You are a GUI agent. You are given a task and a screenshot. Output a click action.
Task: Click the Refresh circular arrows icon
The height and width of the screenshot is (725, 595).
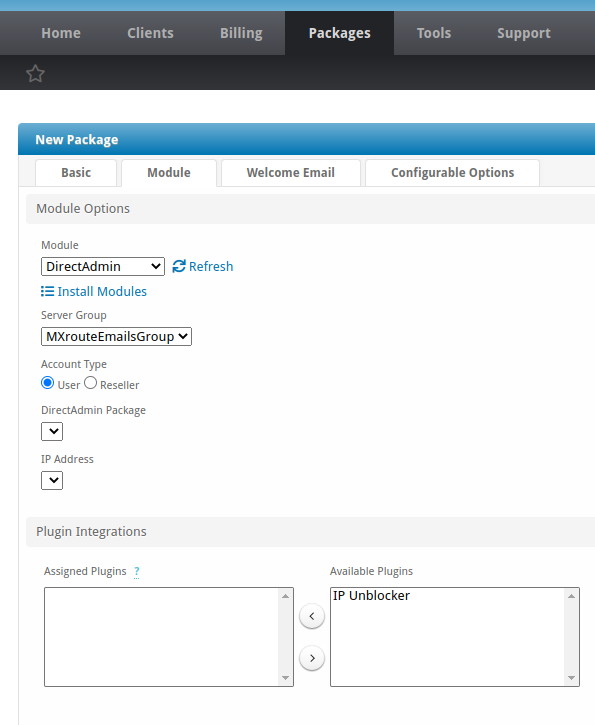pyautogui.click(x=179, y=266)
